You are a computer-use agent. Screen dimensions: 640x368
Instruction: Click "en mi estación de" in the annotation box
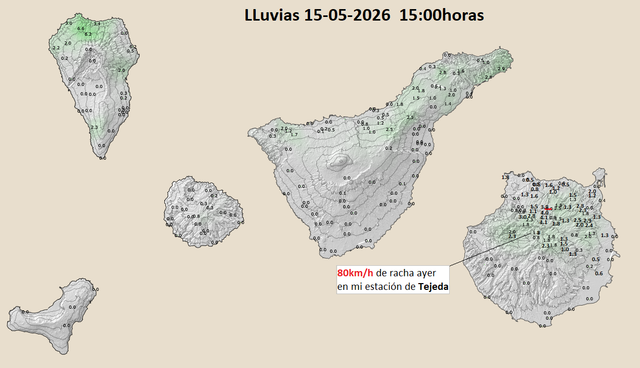coord(376,287)
